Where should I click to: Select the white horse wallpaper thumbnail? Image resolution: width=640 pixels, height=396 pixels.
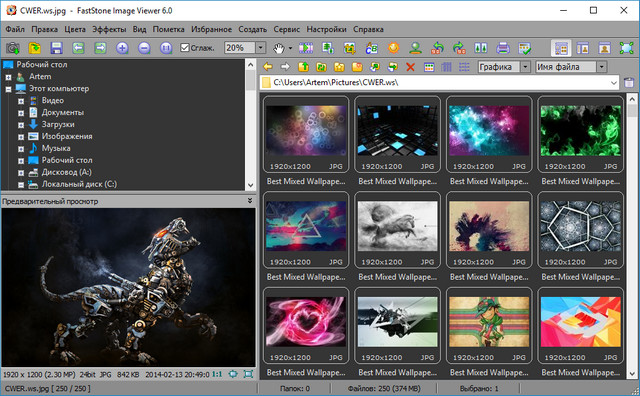coord(398,230)
